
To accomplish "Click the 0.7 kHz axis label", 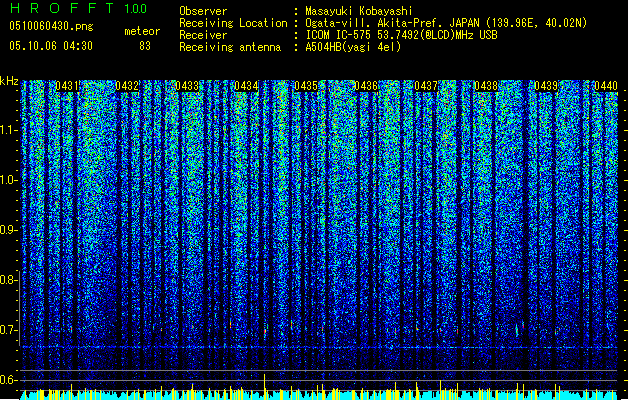I will pos(8,330).
